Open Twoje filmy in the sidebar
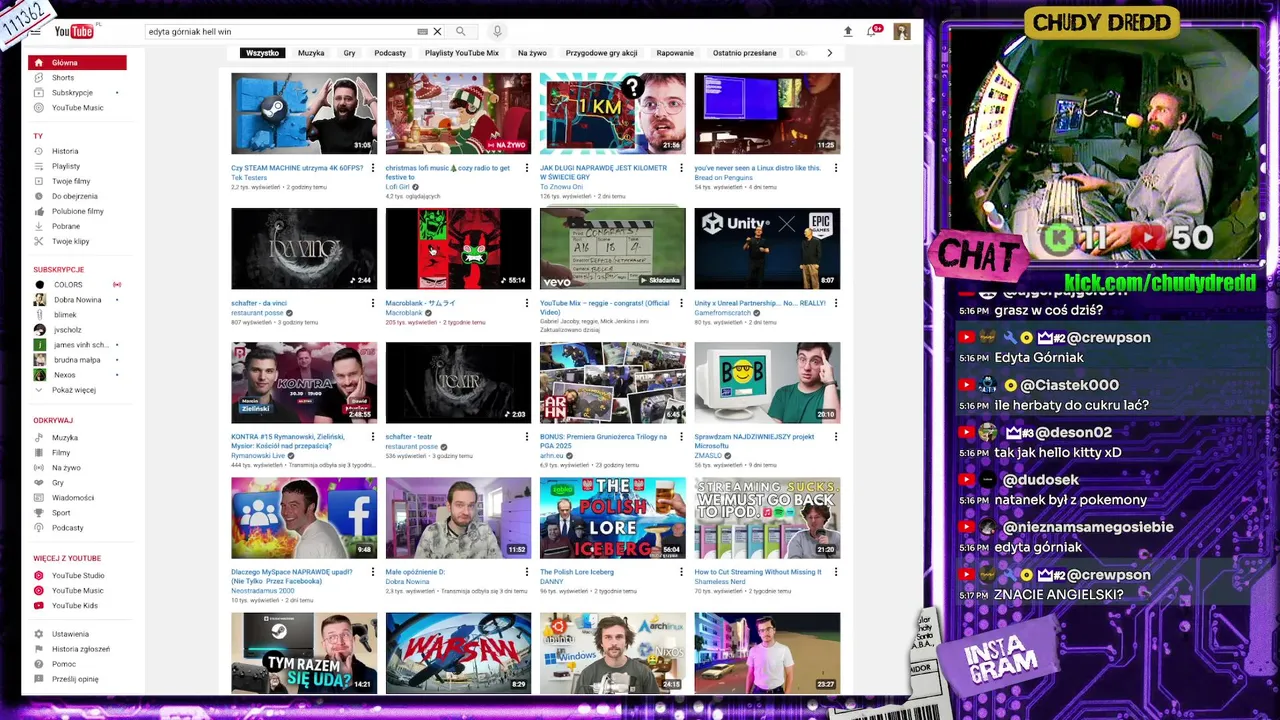Screen dimensions: 1280x720 coord(77,181)
